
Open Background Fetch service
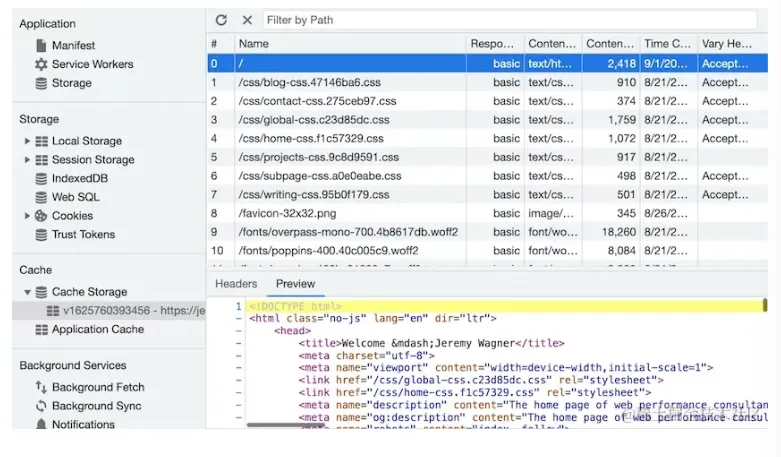pos(98,387)
